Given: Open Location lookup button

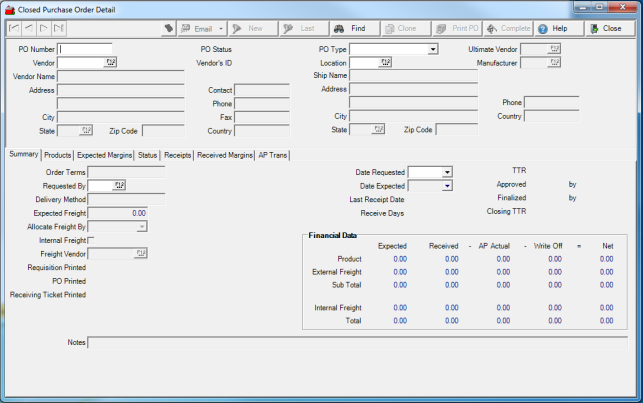Looking at the screenshot, I should click(x=384, y=63).
